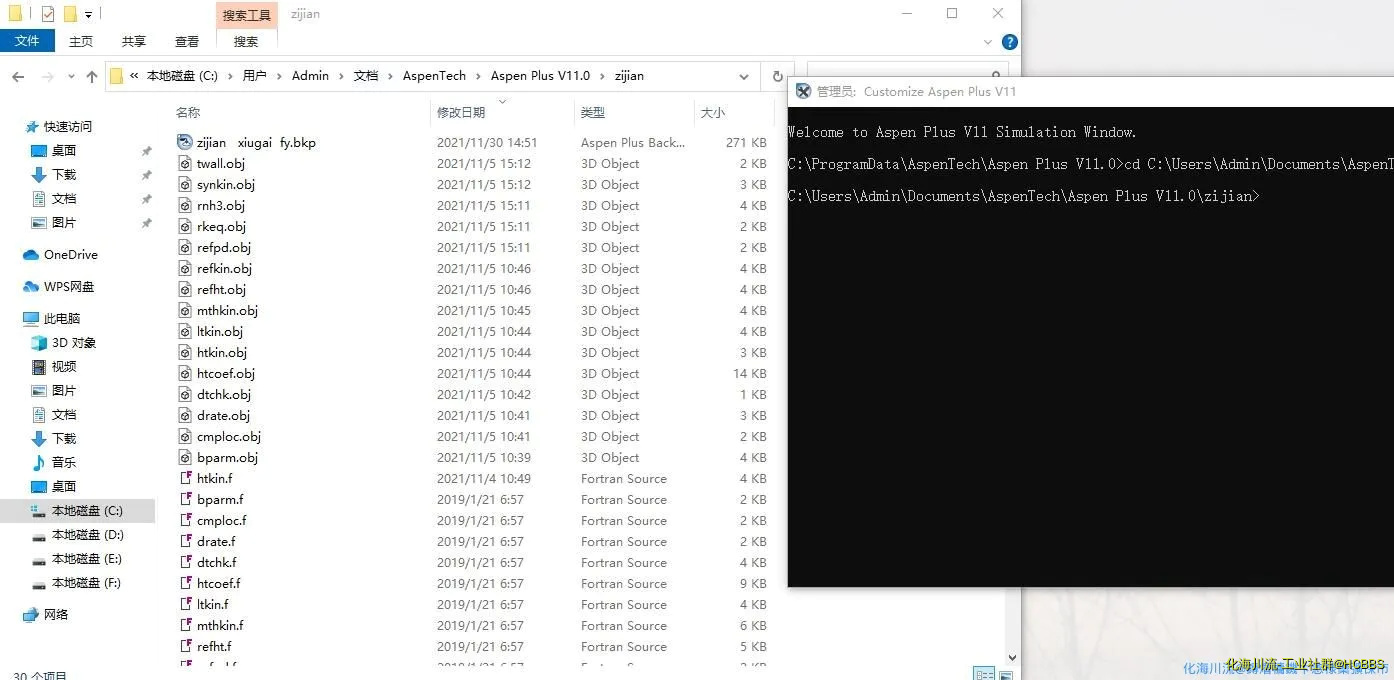Select the mthkin.f Fortran file icon
This screenshot has width=1394, height=680.
pos(185,625)
